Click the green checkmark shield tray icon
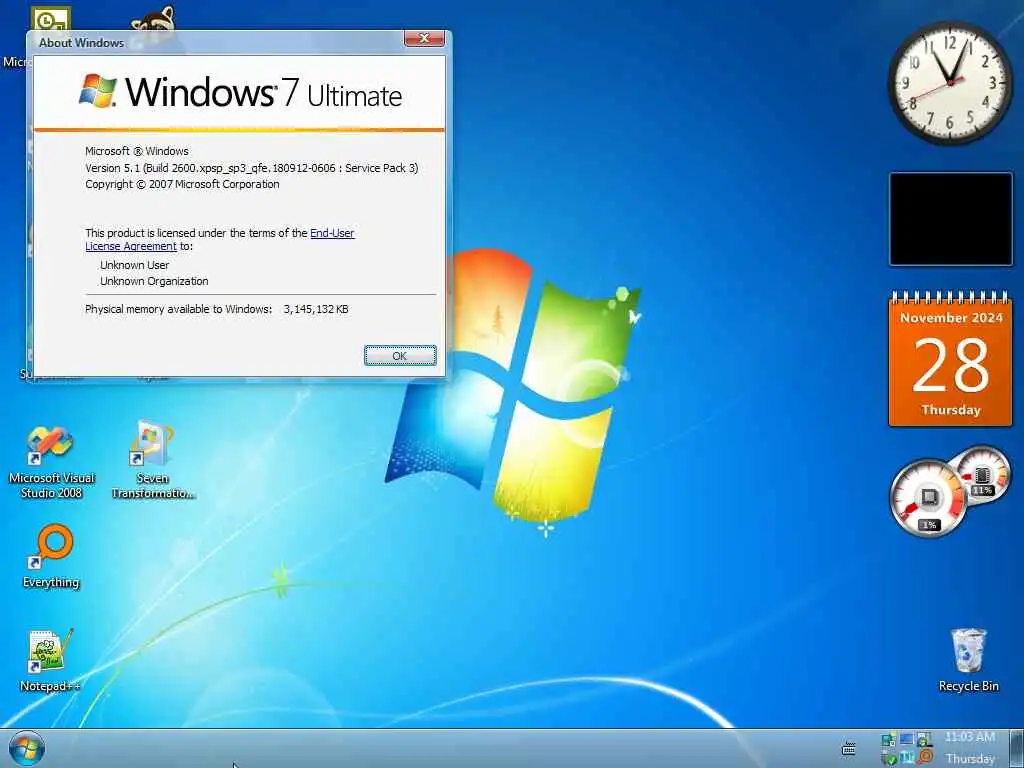The image size is (1024, 768). click(x=889, y=759)
